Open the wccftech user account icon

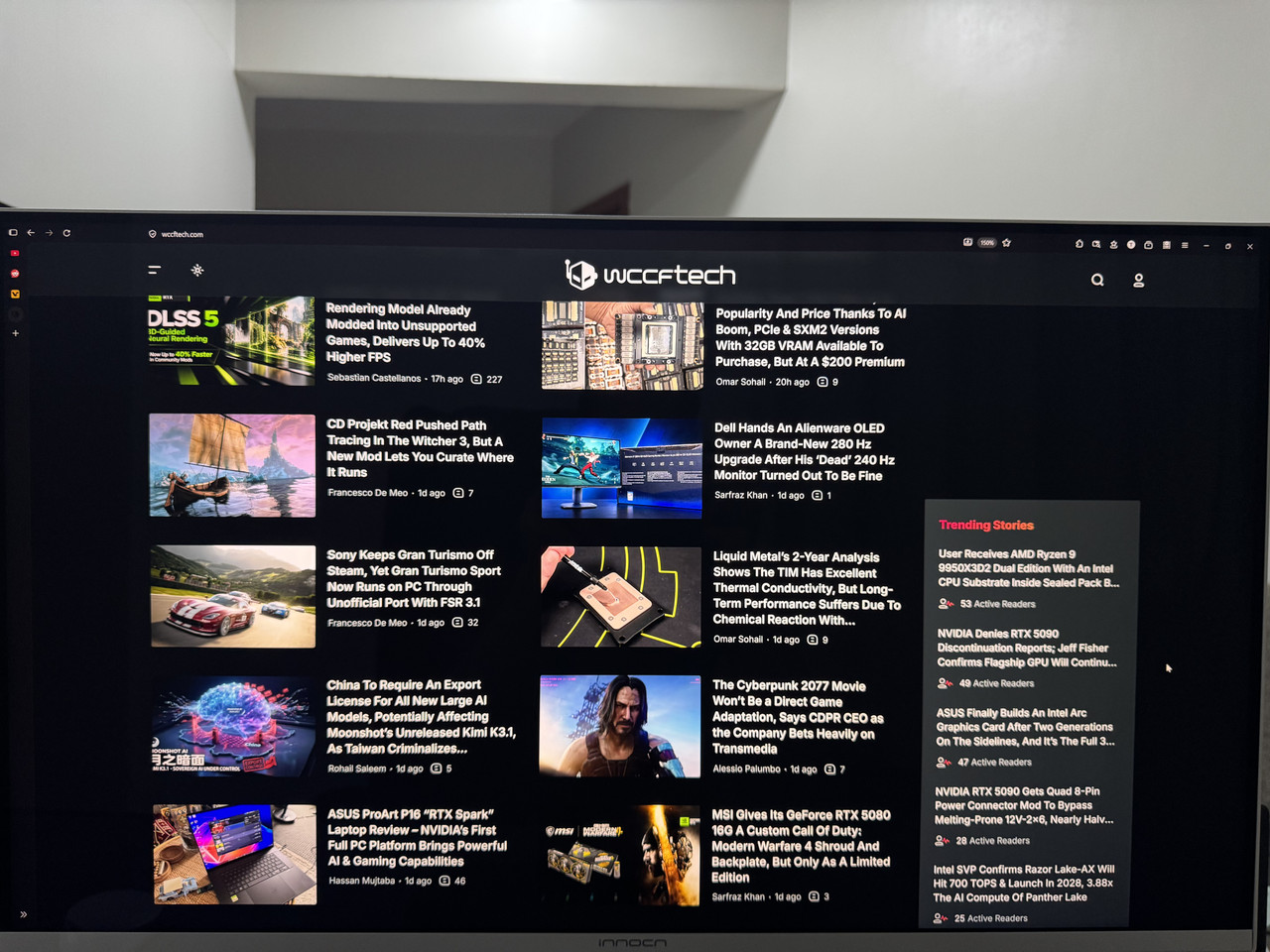[1139, 281]
